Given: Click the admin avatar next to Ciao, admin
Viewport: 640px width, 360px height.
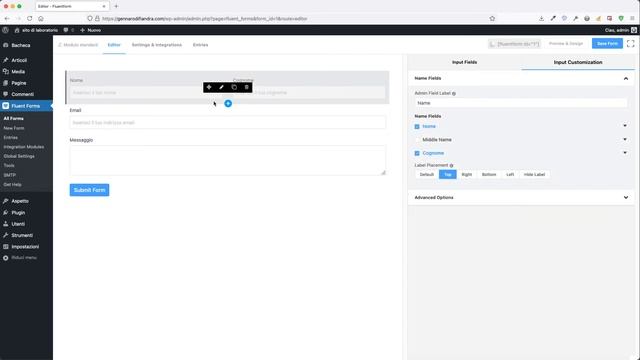Looking at the screenshot, I should [634, 30].
